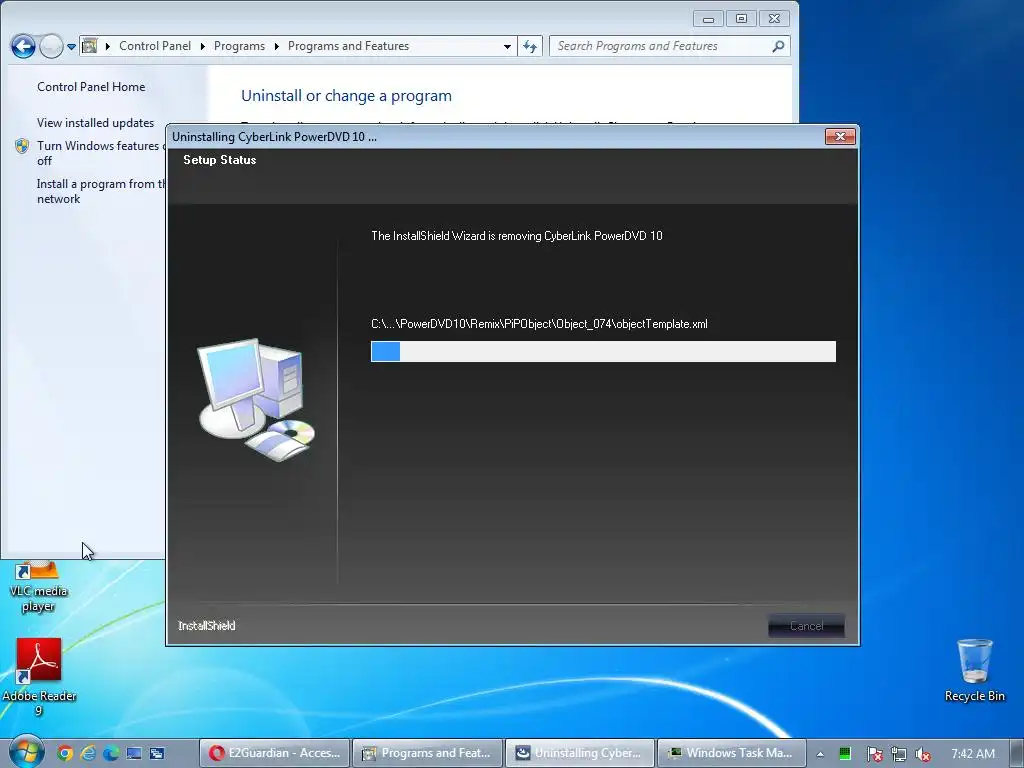Click the 7:42 AM clock
This screenshot has height=768, width=1024.
point(972,754)
